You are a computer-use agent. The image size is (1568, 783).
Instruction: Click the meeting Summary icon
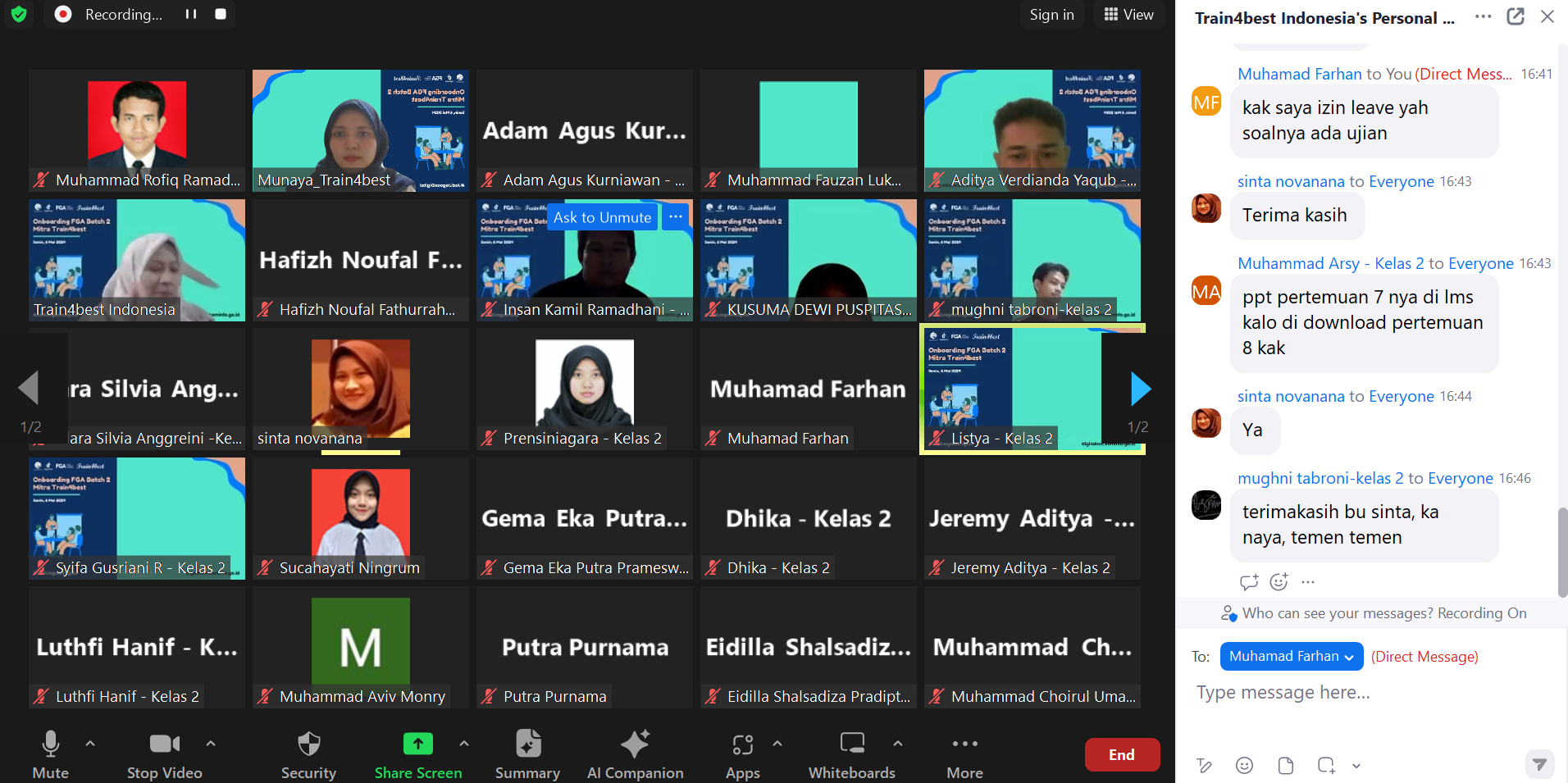527,744
